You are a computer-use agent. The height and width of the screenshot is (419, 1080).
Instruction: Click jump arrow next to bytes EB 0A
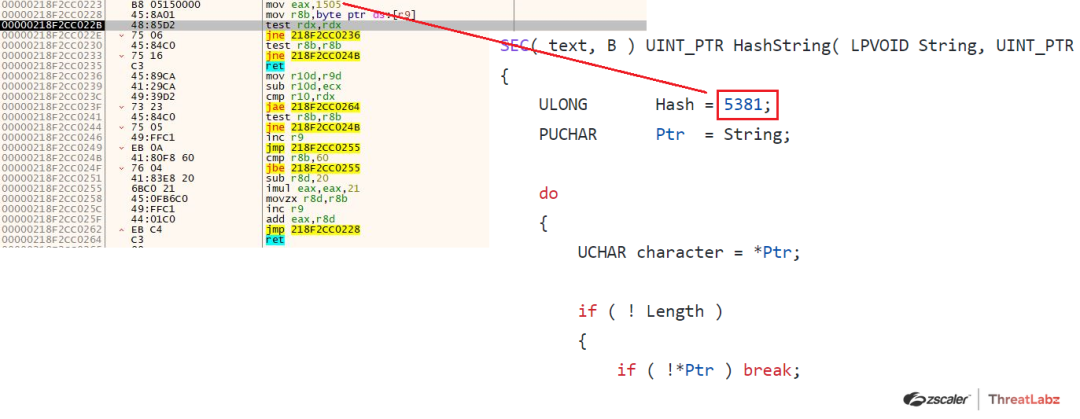[122, 147]
